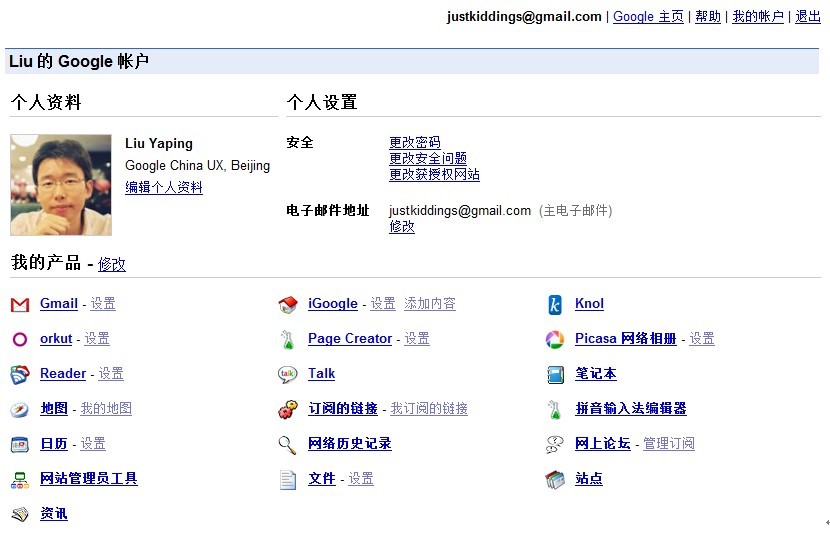Click the orkut circle icon
The image size is (830, 535).
[20, 339]
